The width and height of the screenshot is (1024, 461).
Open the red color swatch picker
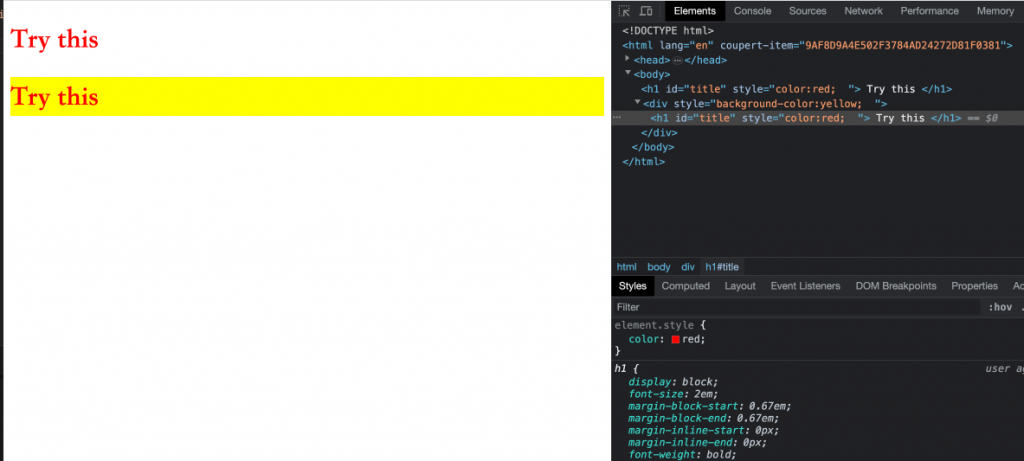point(675,340)
